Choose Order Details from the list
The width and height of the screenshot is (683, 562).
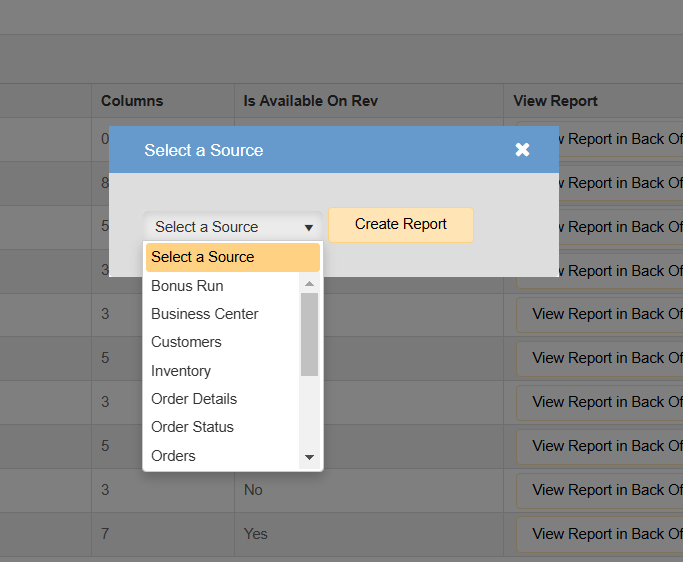[x=194, y=399]
